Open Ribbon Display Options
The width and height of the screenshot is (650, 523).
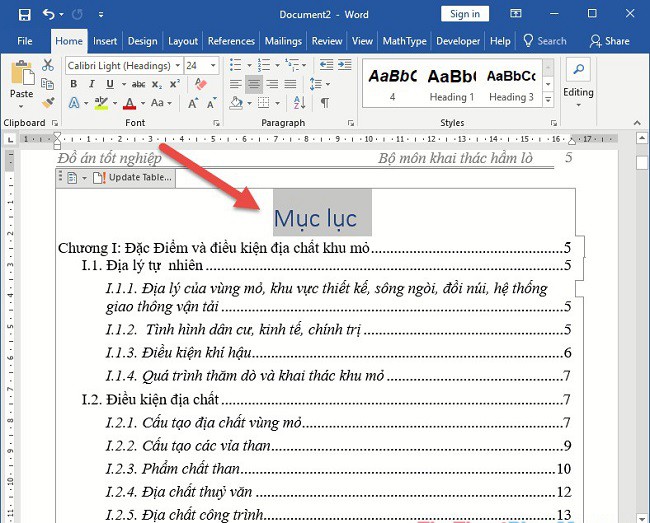[515, 14]
